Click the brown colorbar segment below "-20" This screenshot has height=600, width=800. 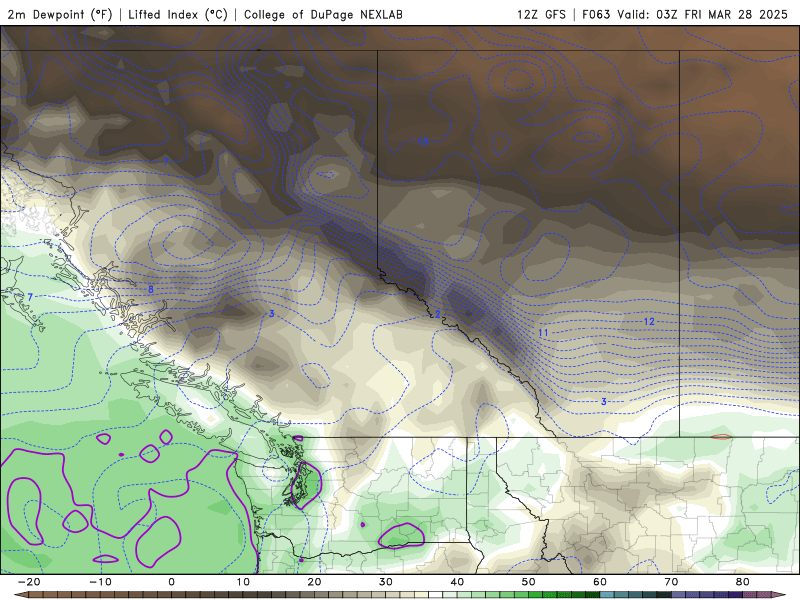coord(36,595)
